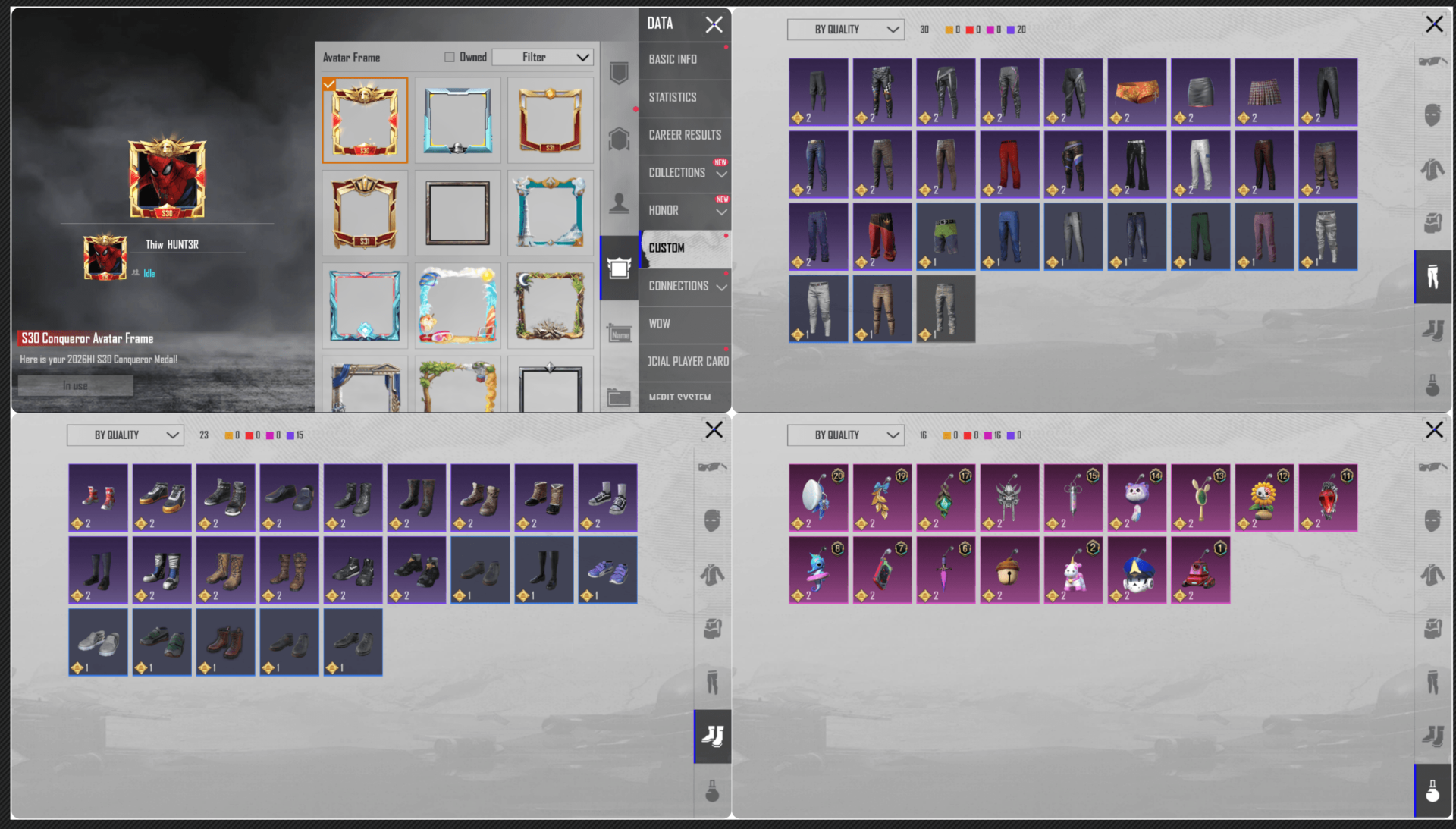Select the Custom menu entry

coord(685,249)
